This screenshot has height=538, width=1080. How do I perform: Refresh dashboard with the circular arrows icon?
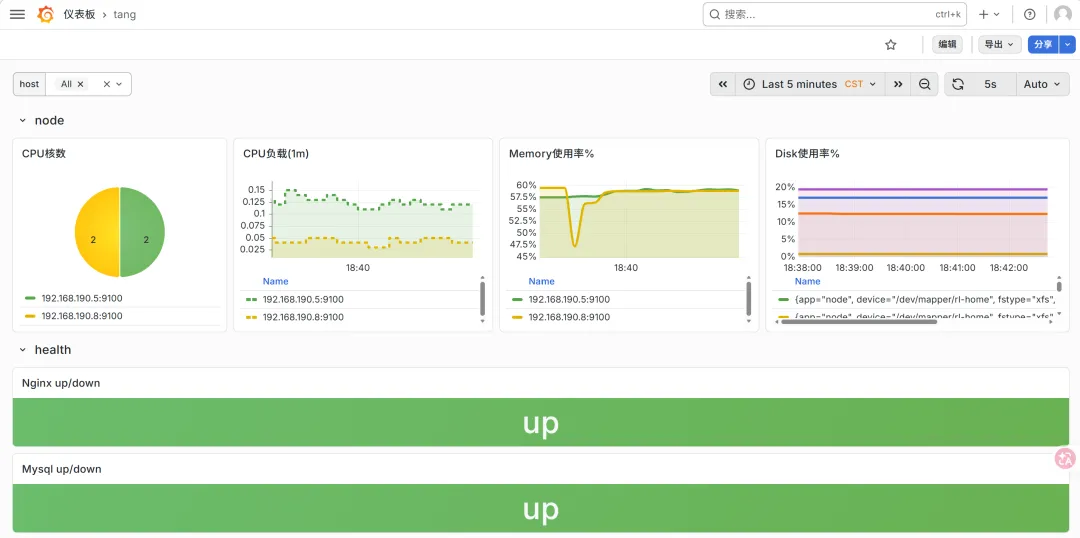[957, 84]
